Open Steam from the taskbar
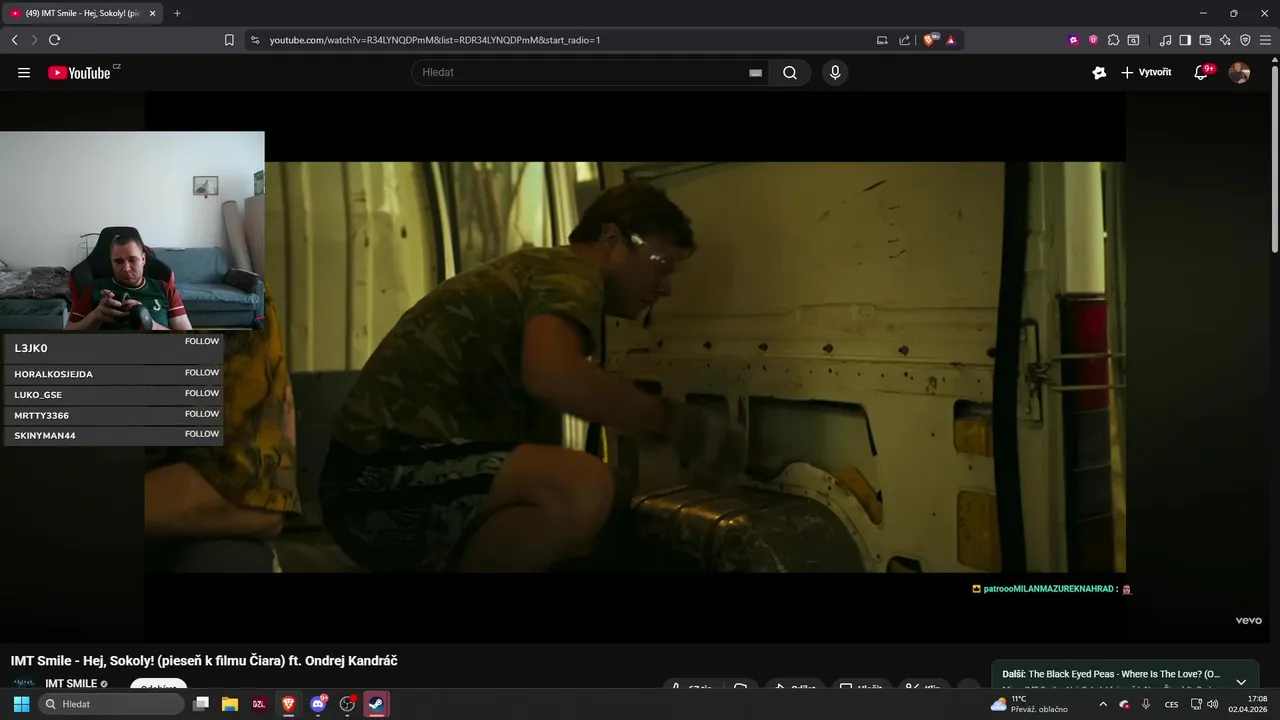Viewport: 1280px width, 720px height. pos(376,704)
